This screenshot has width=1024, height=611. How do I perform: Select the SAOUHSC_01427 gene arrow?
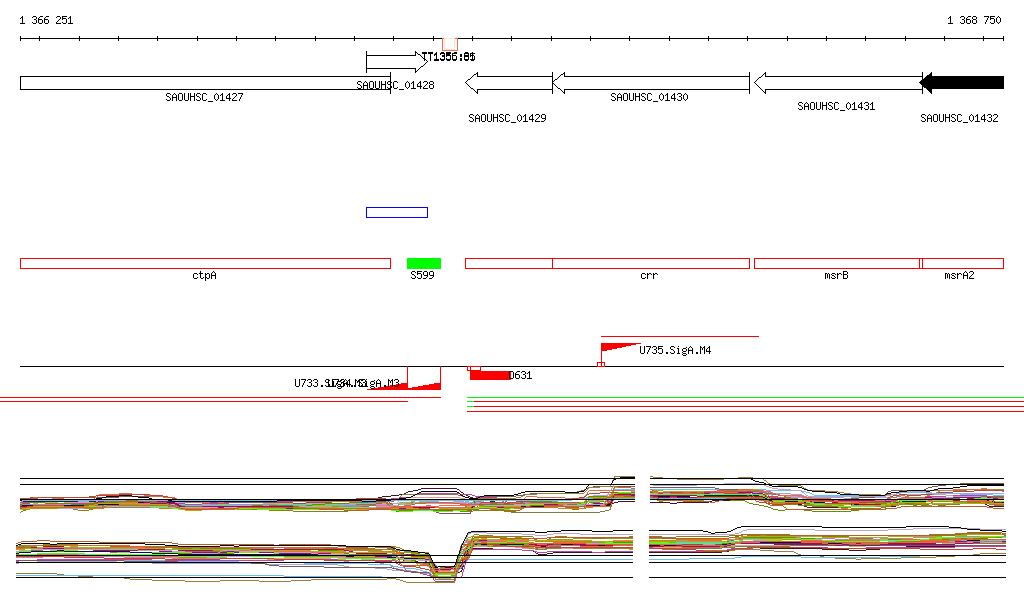click(205, 83)
